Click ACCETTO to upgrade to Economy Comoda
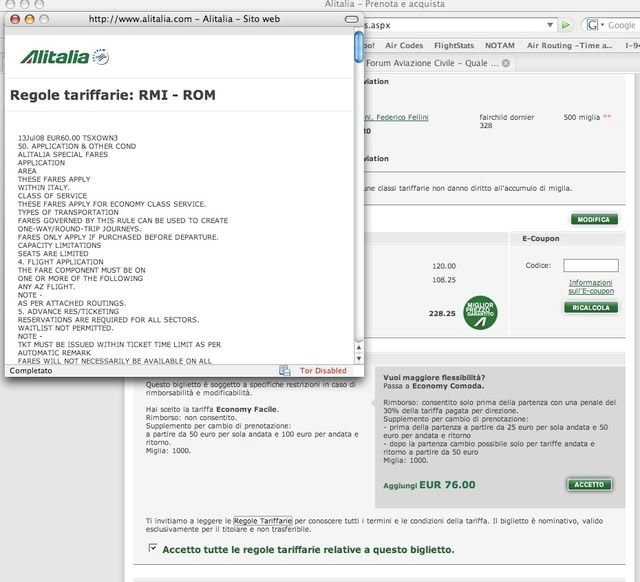The width and height of the screenshot is (640, 582). [x=589, y=484]
